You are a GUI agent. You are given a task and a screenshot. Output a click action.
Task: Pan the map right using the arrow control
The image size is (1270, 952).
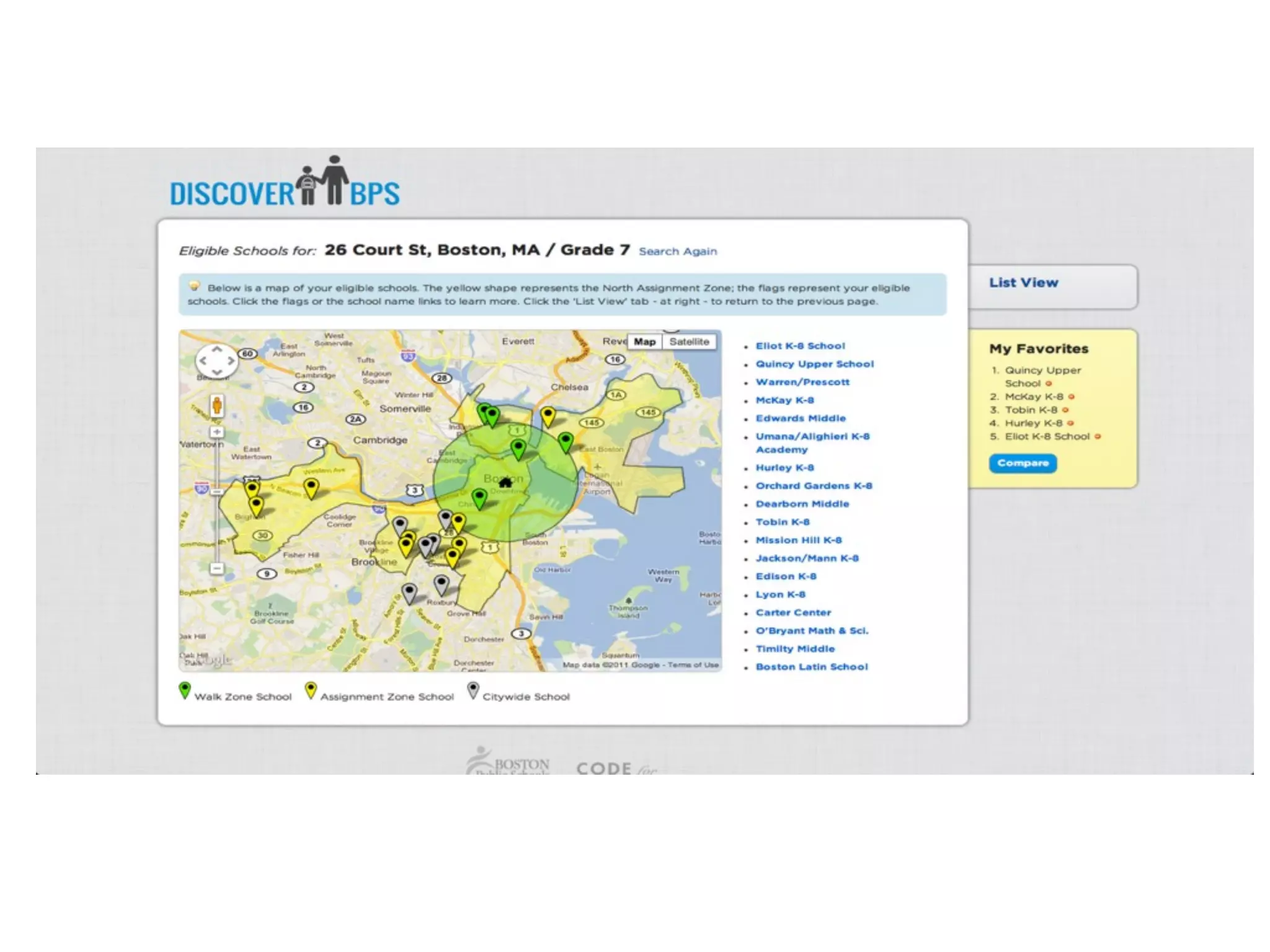pyautogui.click(x=231, y=361)
